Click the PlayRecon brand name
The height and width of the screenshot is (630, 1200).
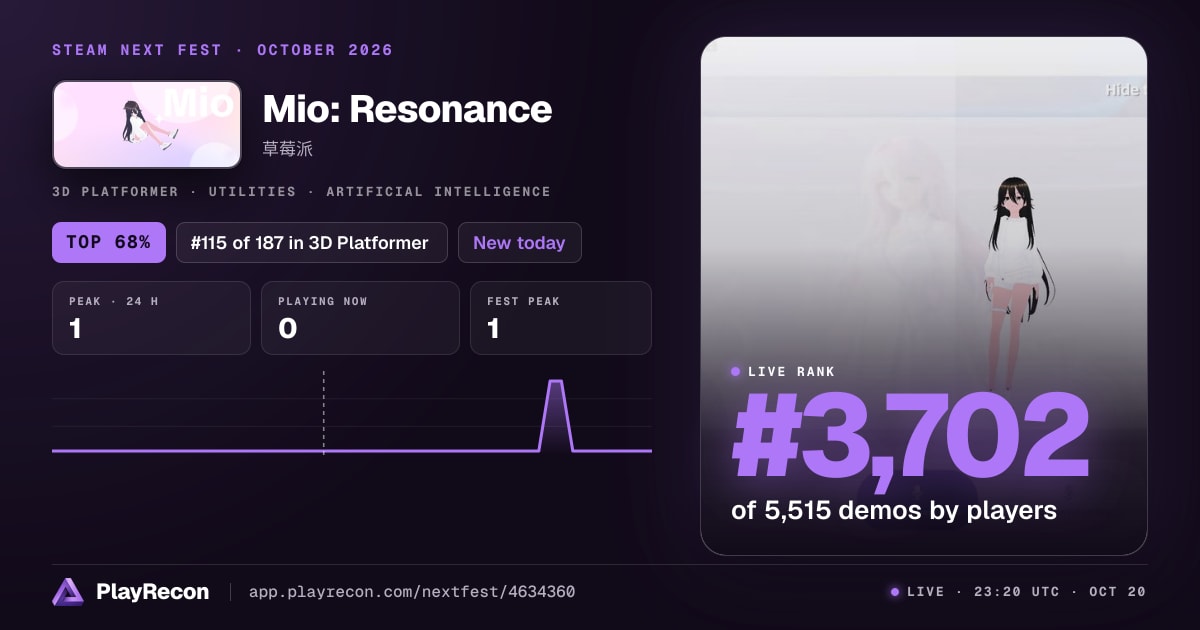click(x=153, y=592)
